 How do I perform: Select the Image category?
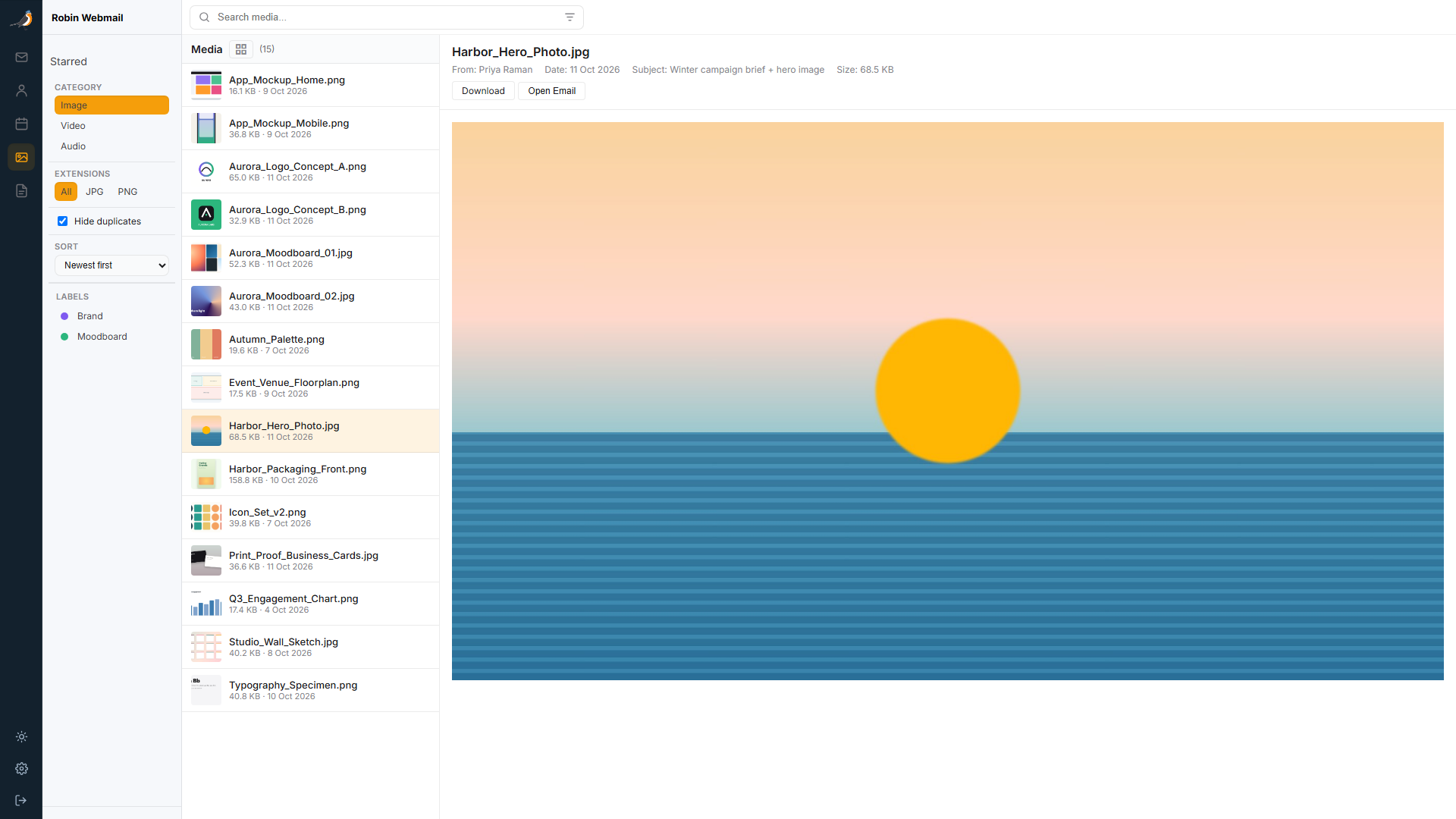coord(111,105)
